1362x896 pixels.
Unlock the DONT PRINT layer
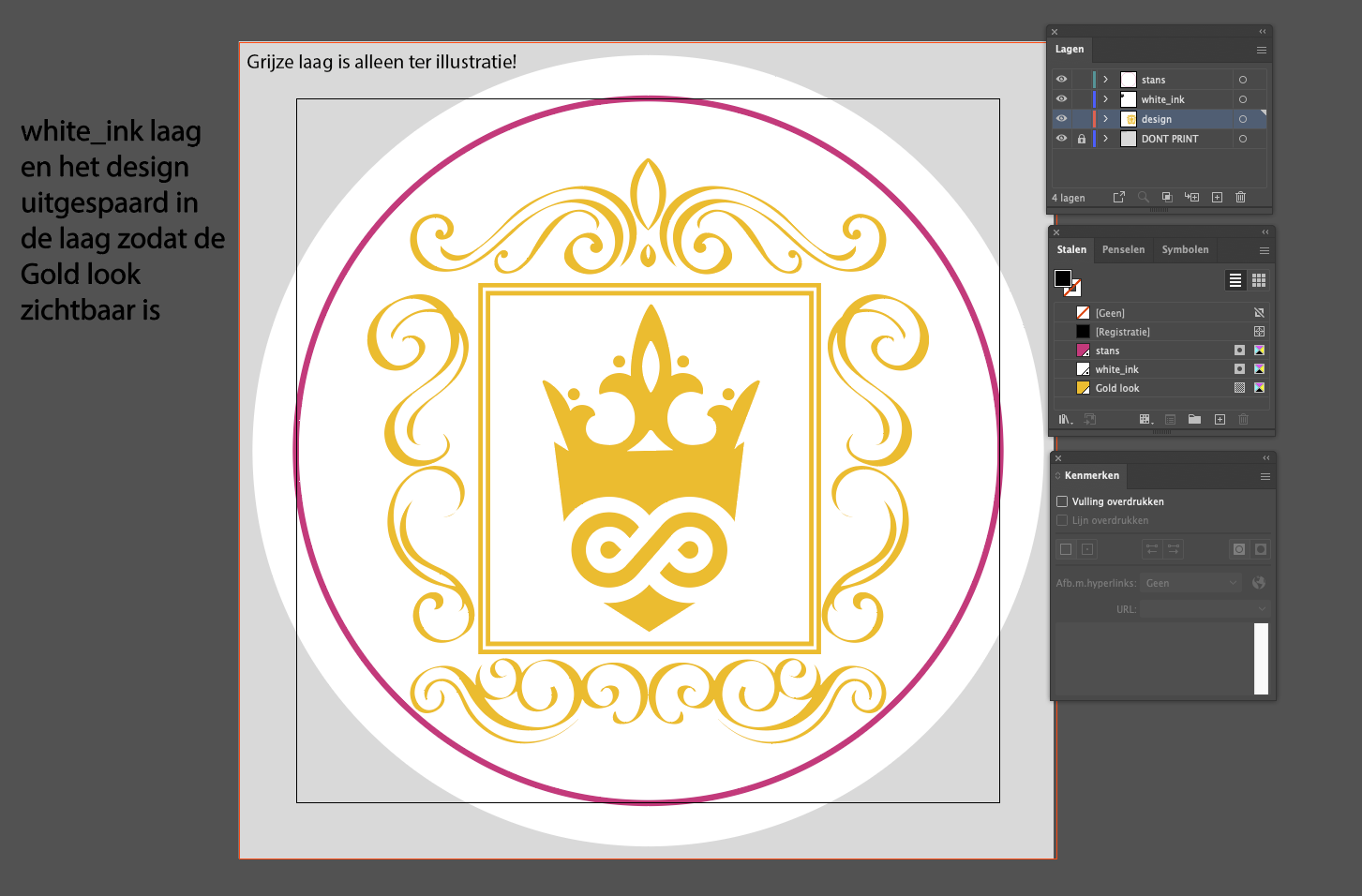point(1081,139)
